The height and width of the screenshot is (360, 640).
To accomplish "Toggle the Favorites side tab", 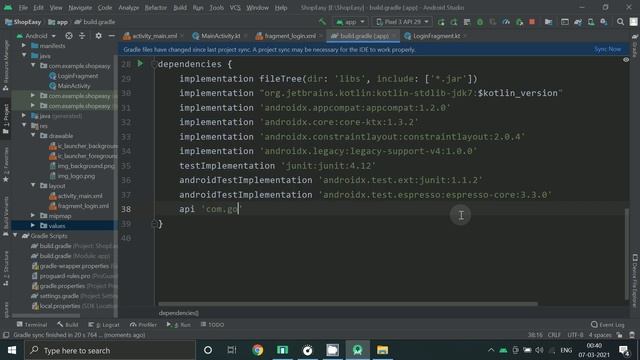I will (x=6, y=165).
